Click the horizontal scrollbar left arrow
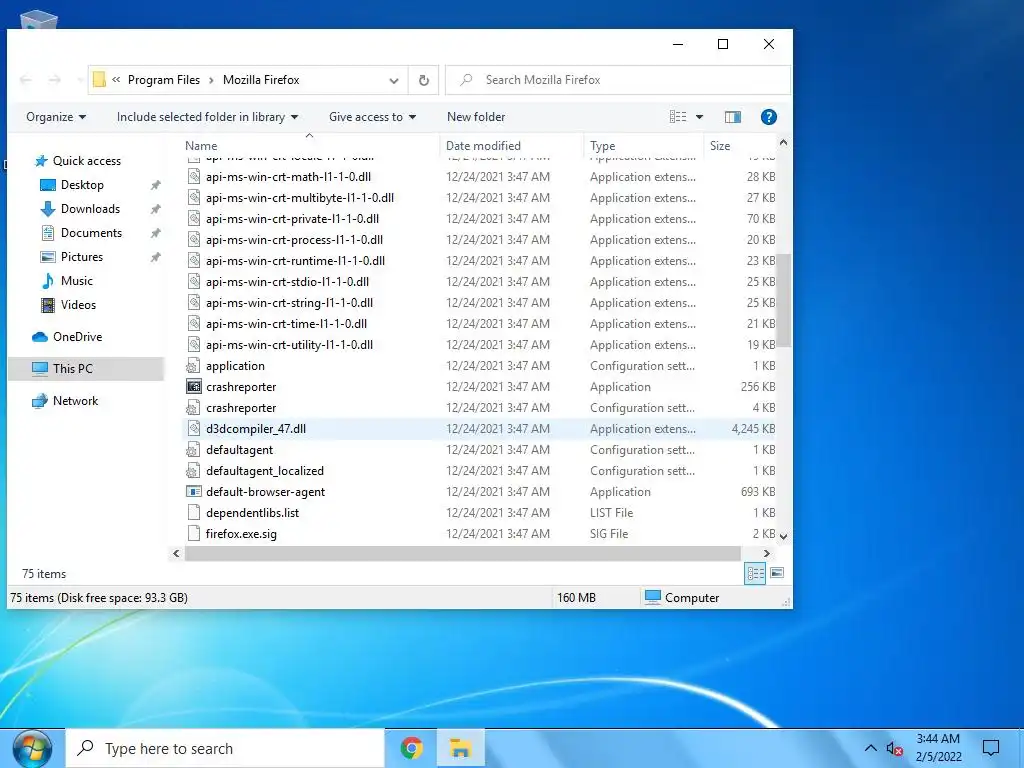1024x768 pixels. tap(176, 553)
